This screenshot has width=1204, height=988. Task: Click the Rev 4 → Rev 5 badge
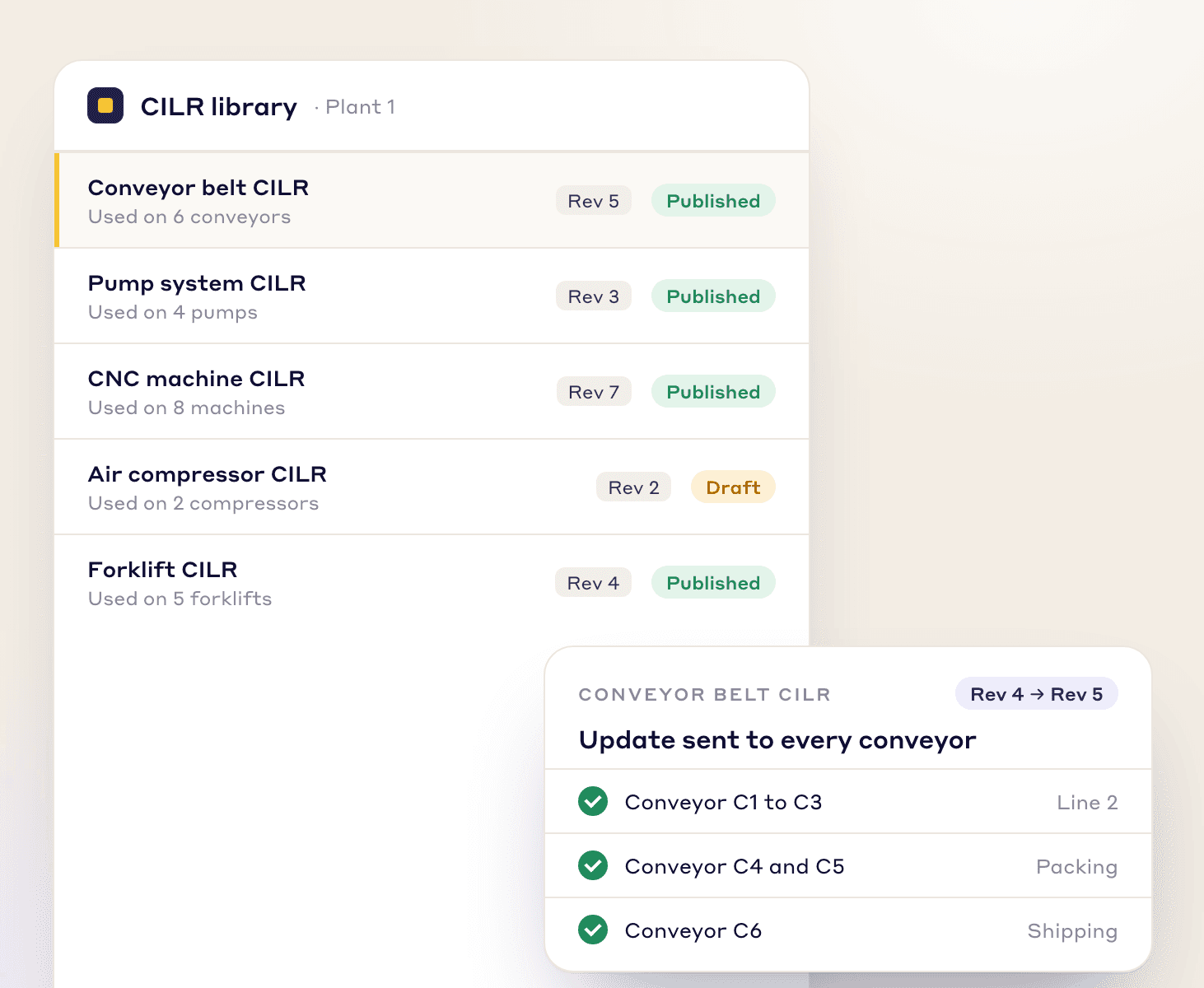click(x=1036, y=694)
